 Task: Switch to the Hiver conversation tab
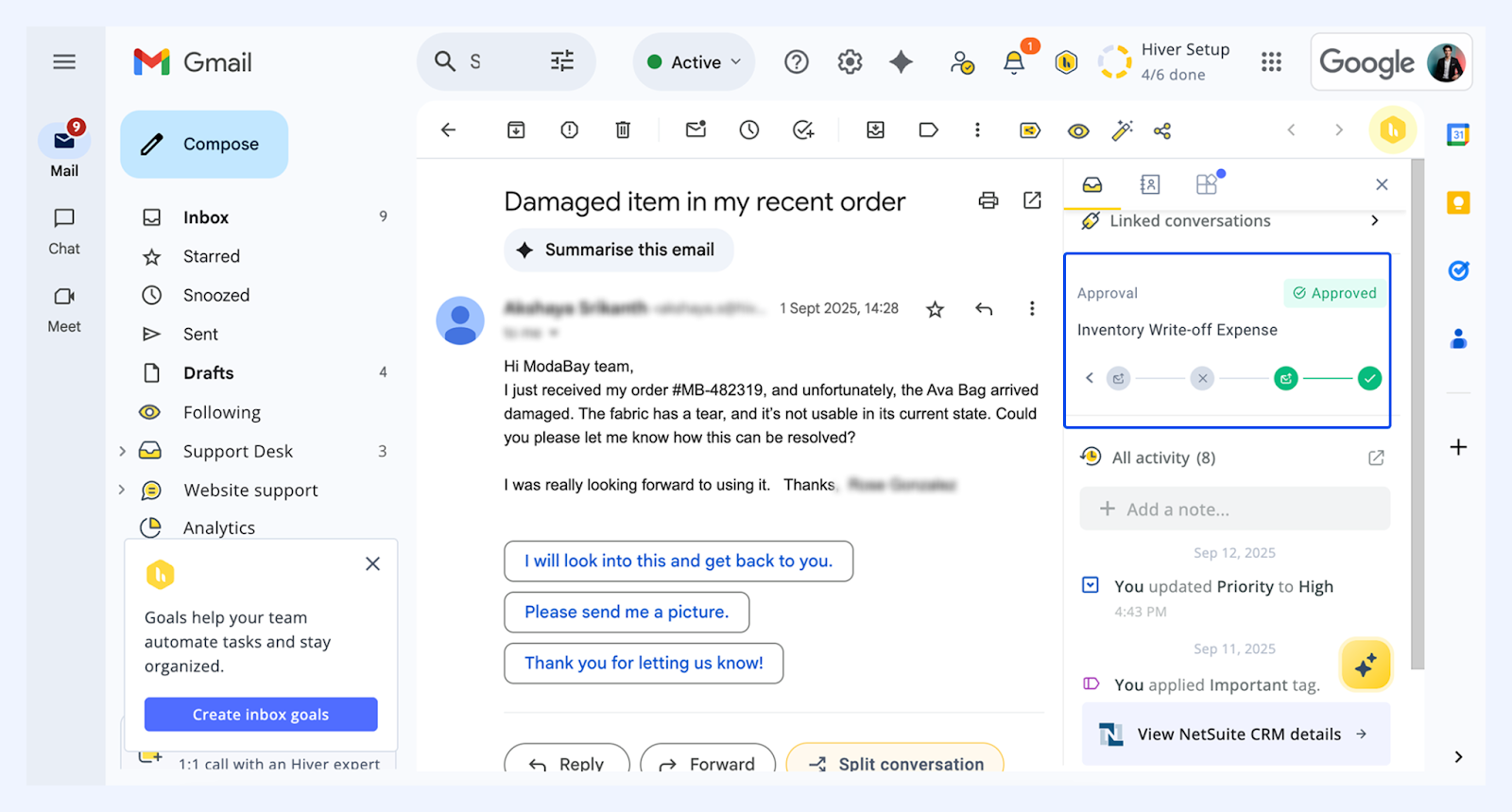click(1092, 184)
